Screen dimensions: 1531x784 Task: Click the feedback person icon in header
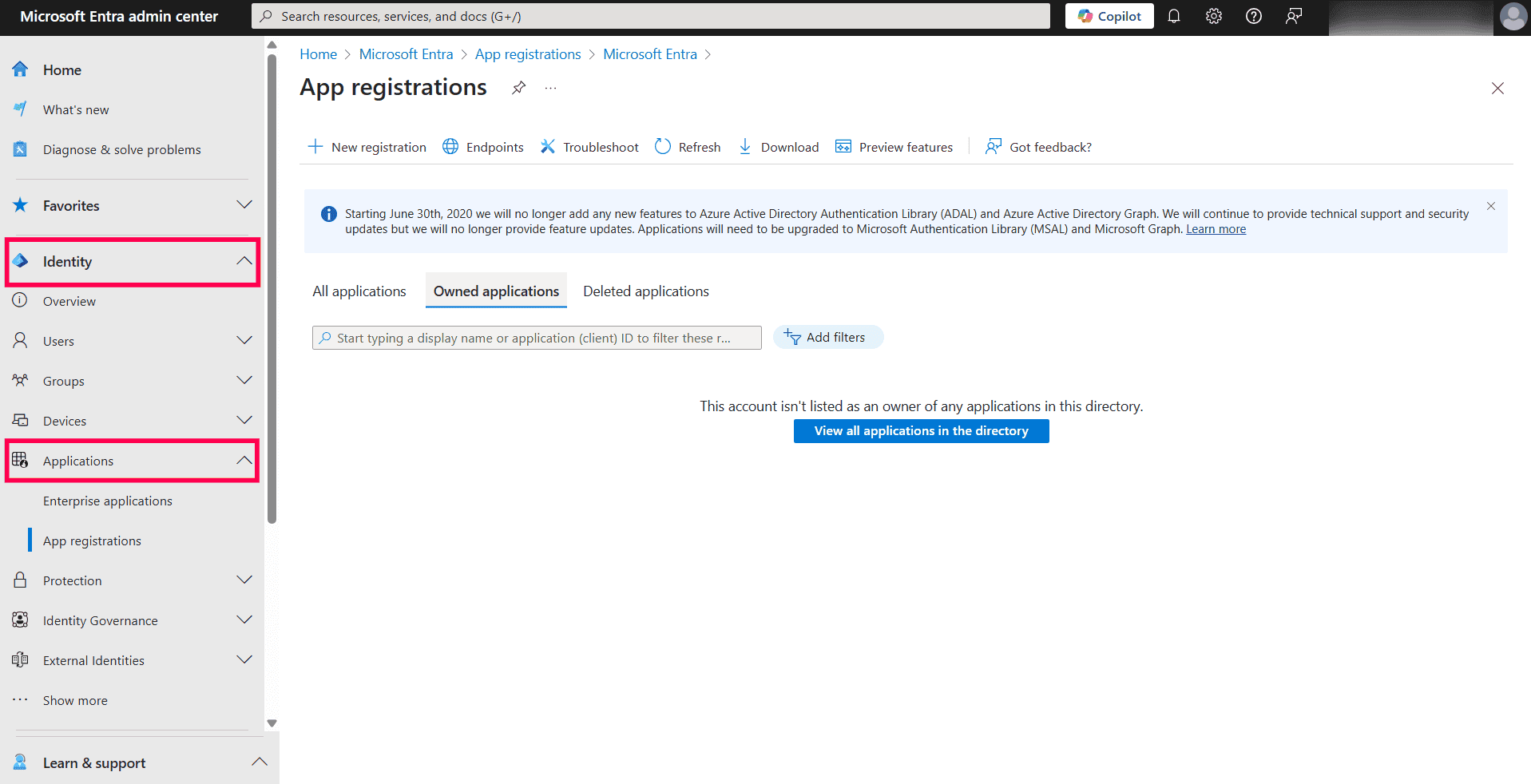tap(1294, 16)
